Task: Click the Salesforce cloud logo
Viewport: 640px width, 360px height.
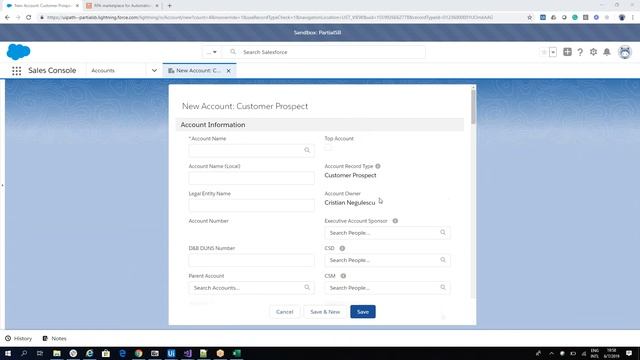Action: coord(18,52)
